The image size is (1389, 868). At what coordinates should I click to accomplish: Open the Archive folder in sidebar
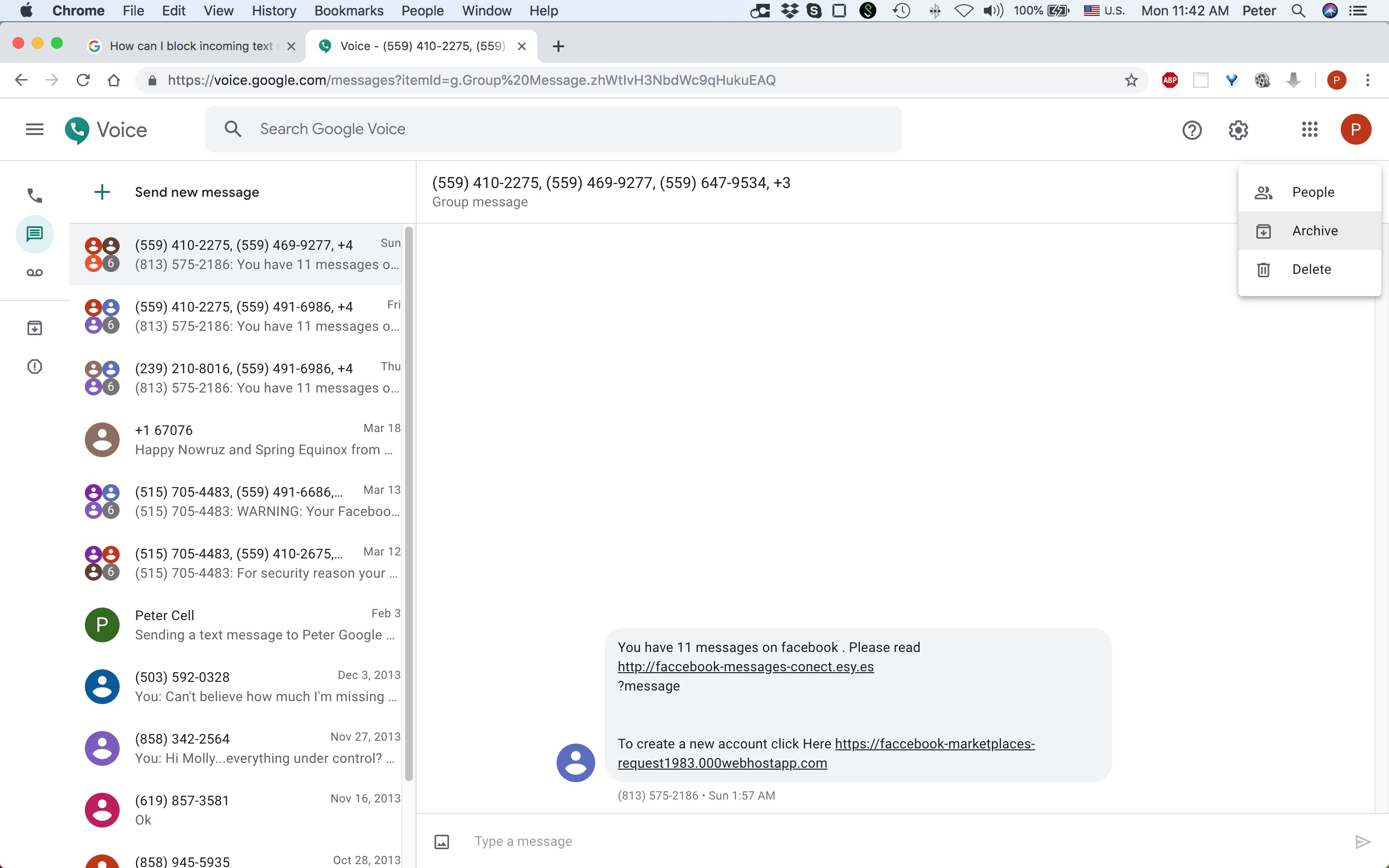(34, 328)
